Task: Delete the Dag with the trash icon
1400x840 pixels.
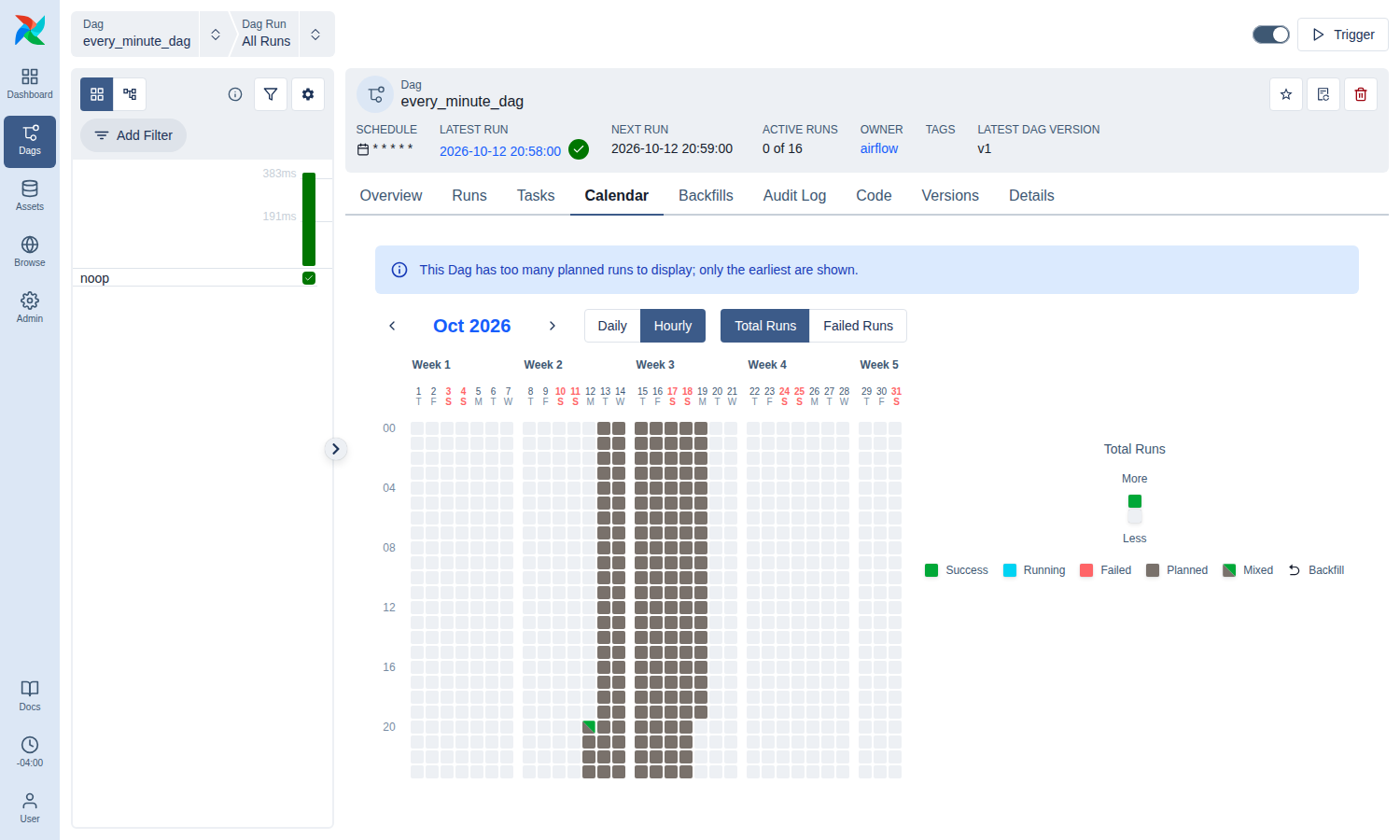Action: point(1361,94)
